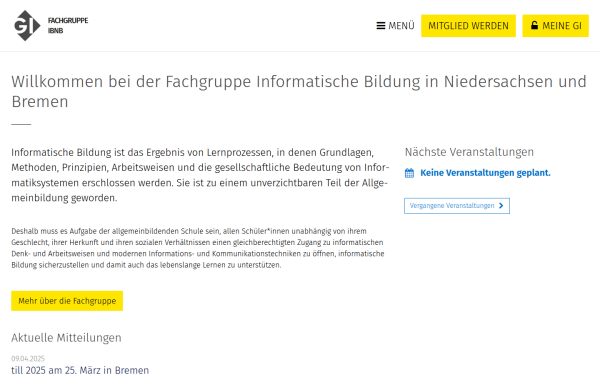Click the 'Willkommen bei der Fachgruppe' page title
The width and height of the screenshot is (600, 375).
click(299, 91)
